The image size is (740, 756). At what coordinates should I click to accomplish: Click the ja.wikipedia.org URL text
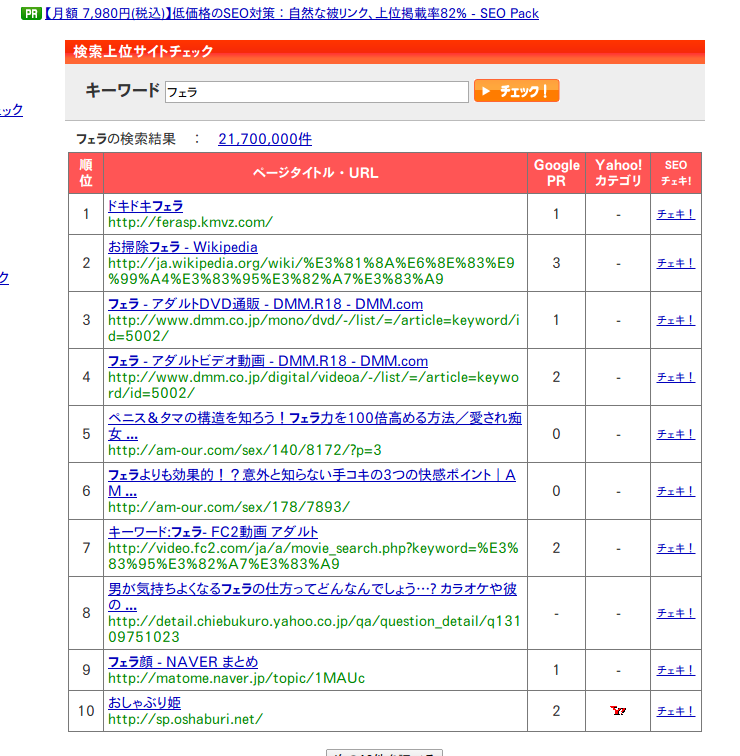[x=311, y=271]
